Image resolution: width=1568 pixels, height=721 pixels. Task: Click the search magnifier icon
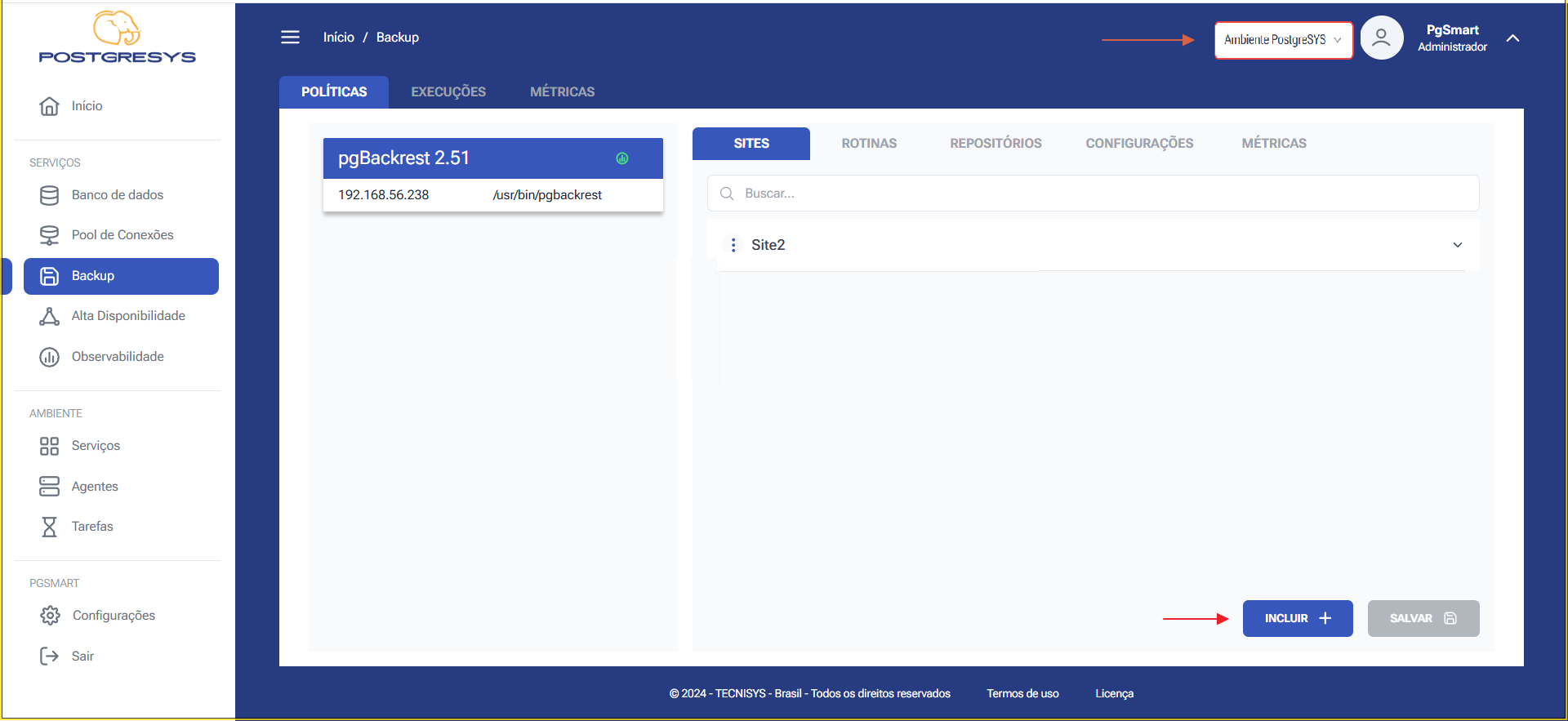click(726, 194)
